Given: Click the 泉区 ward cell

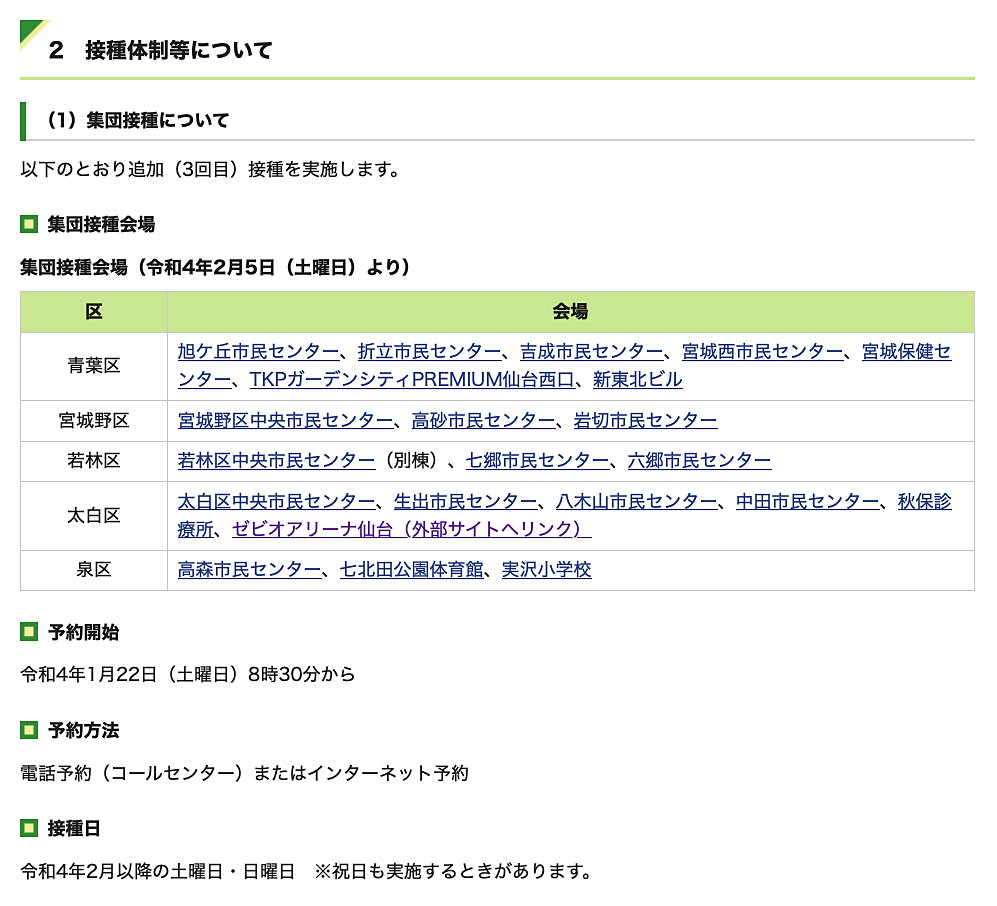Looking at the screenshot, I should click(x=94, y=570).
